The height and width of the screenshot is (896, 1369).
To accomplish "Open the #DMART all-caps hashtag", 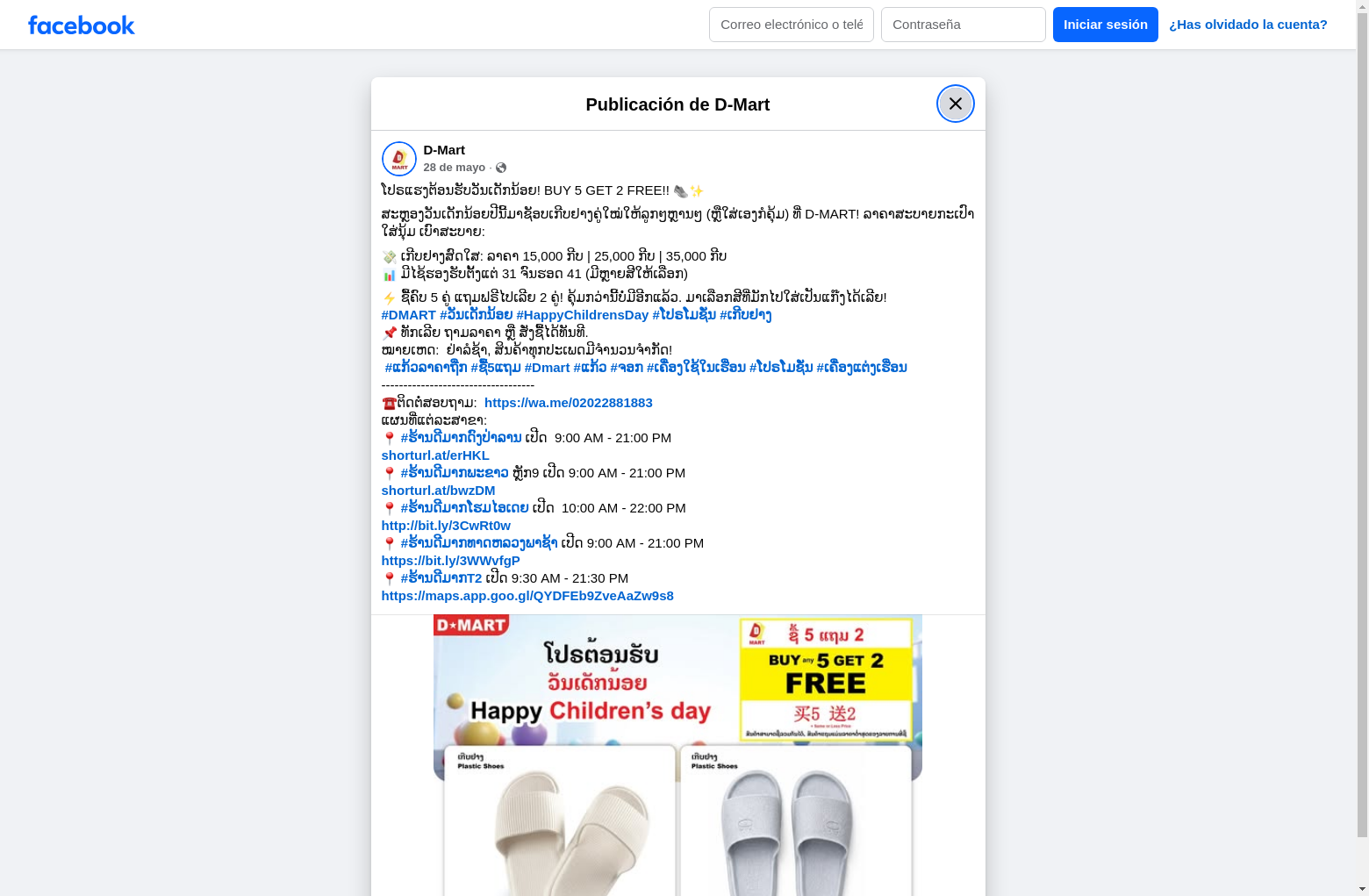I will click(409, 315).
